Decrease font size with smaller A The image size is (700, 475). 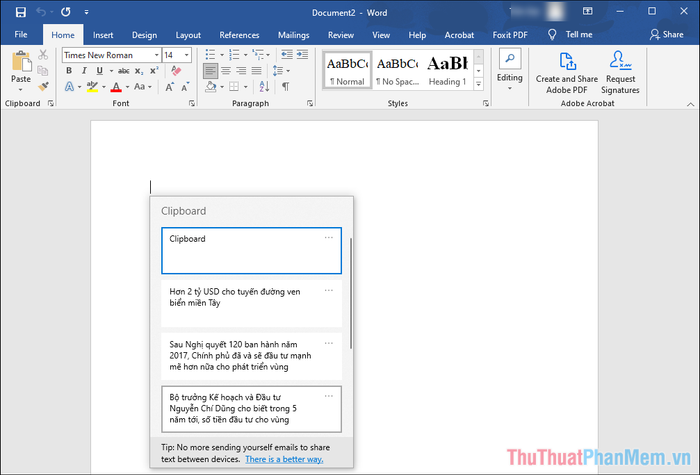coord(185,86)
